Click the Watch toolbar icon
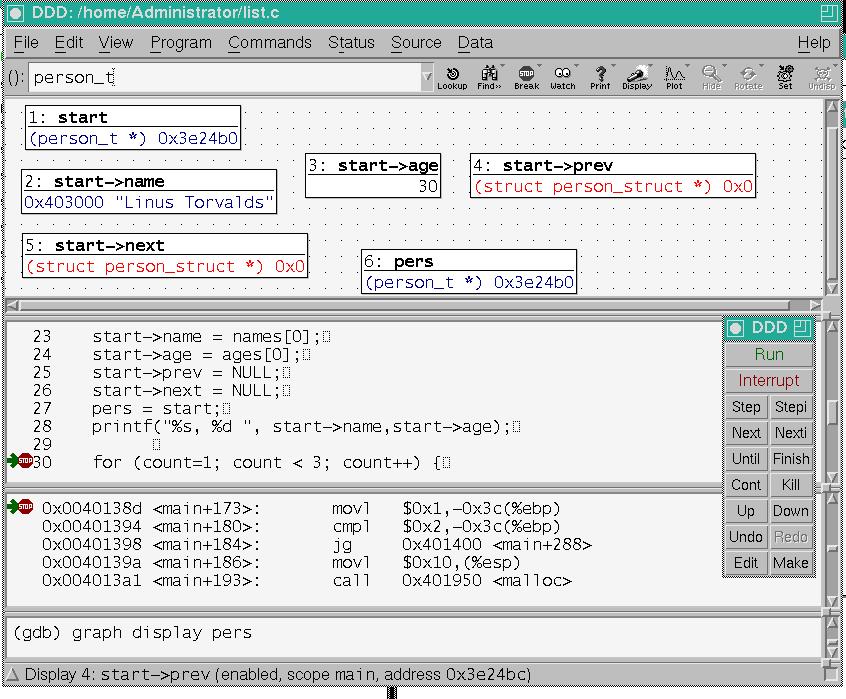 (563, 78)
